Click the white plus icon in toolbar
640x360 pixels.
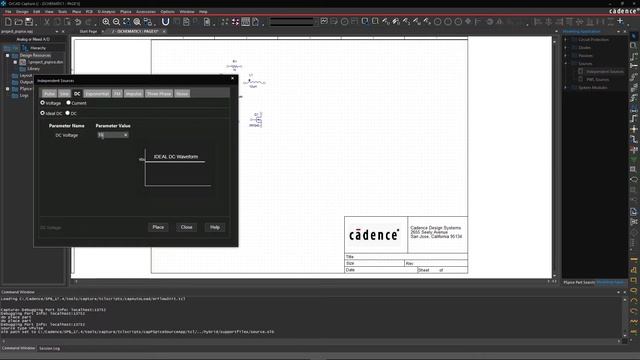[x=620, y=21]
